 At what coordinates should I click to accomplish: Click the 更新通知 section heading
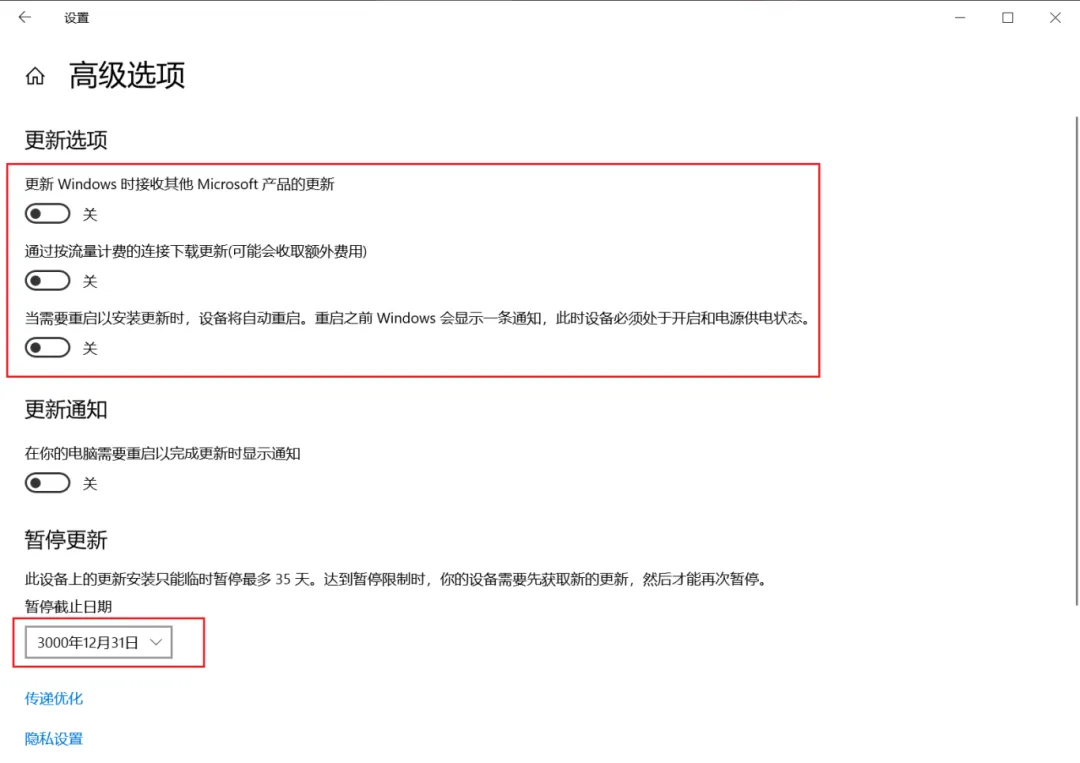66,410
